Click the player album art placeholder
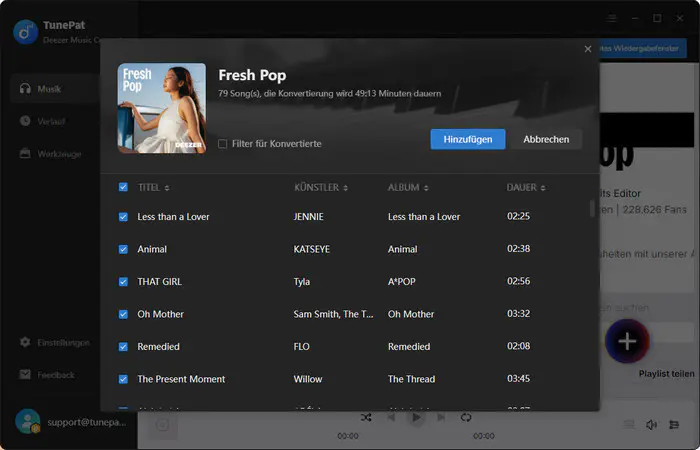This screenshot has height=450, width=700. (162, 425)
